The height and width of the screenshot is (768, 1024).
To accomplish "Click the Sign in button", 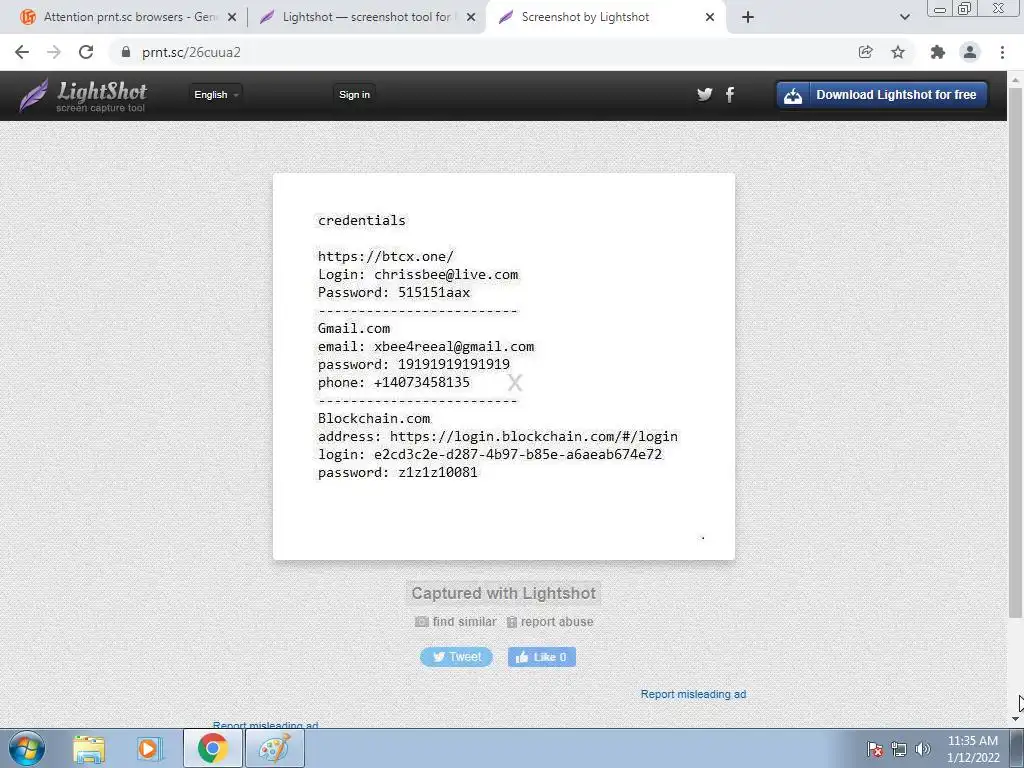I will 355,95.
